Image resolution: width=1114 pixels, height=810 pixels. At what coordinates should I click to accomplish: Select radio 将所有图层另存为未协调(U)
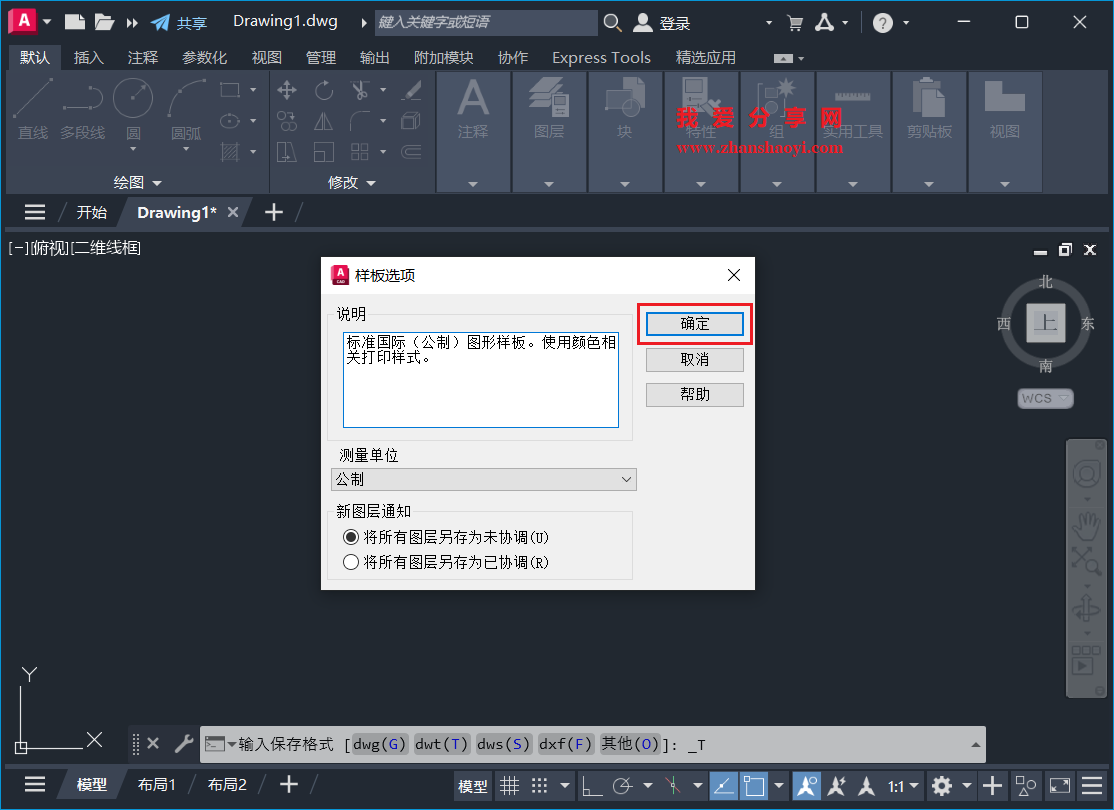coord(350,537)
